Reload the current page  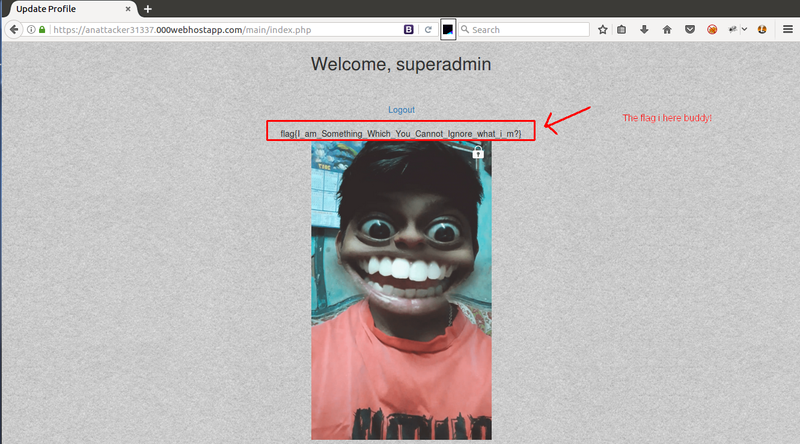click(x=428, y=30)
